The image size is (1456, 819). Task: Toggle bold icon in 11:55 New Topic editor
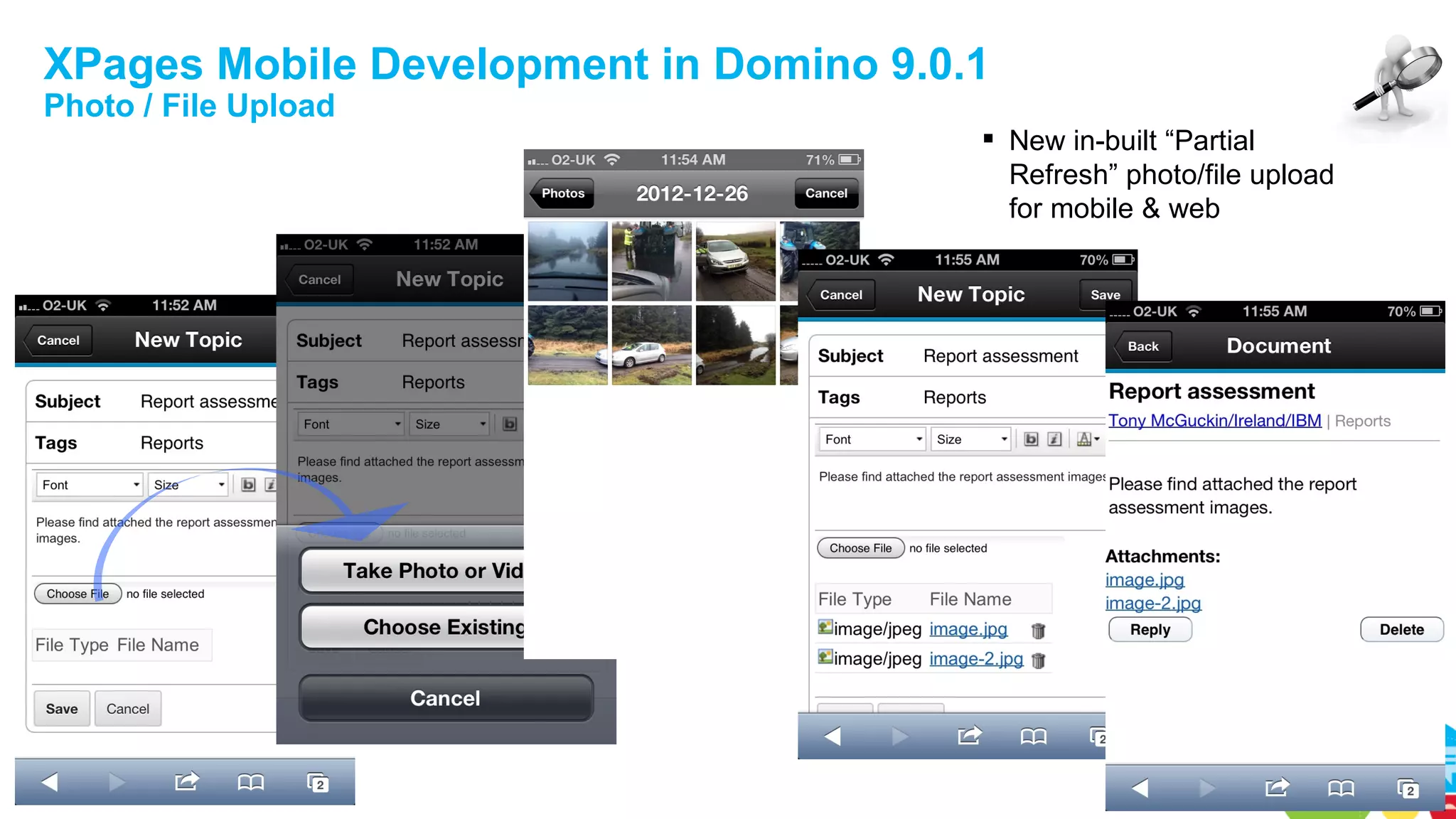pos(1031,439)
